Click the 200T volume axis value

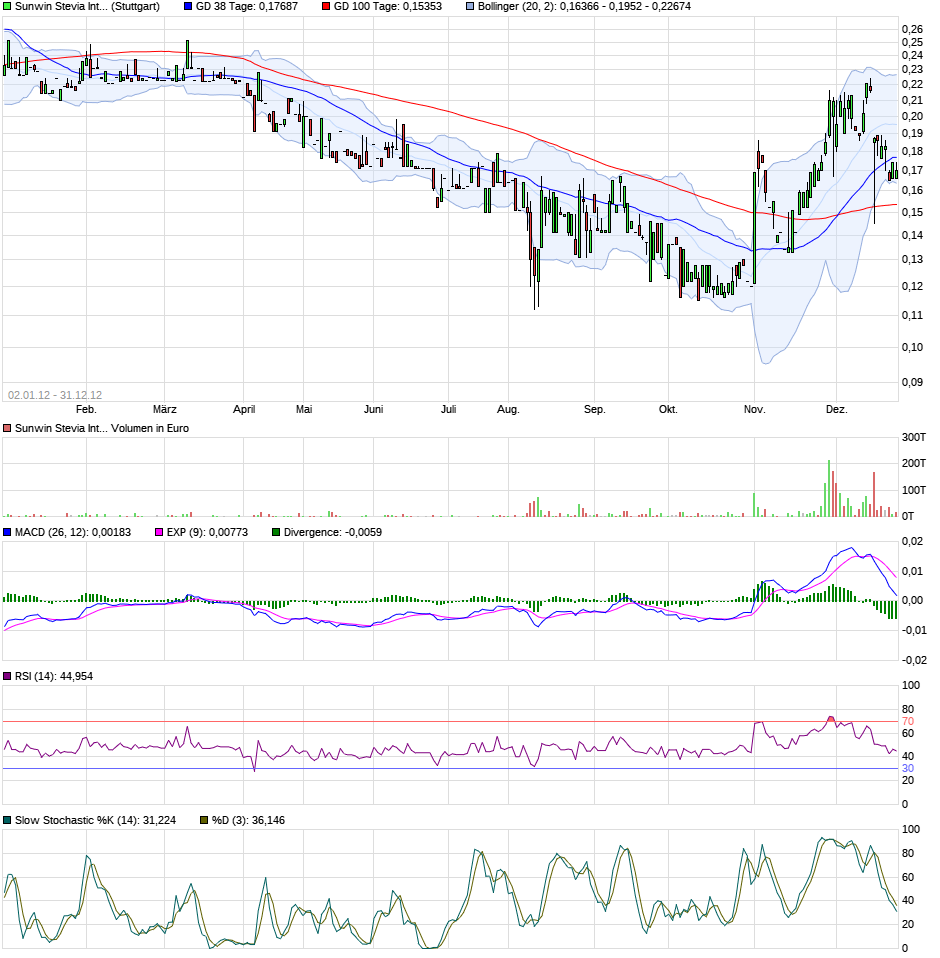914,464
